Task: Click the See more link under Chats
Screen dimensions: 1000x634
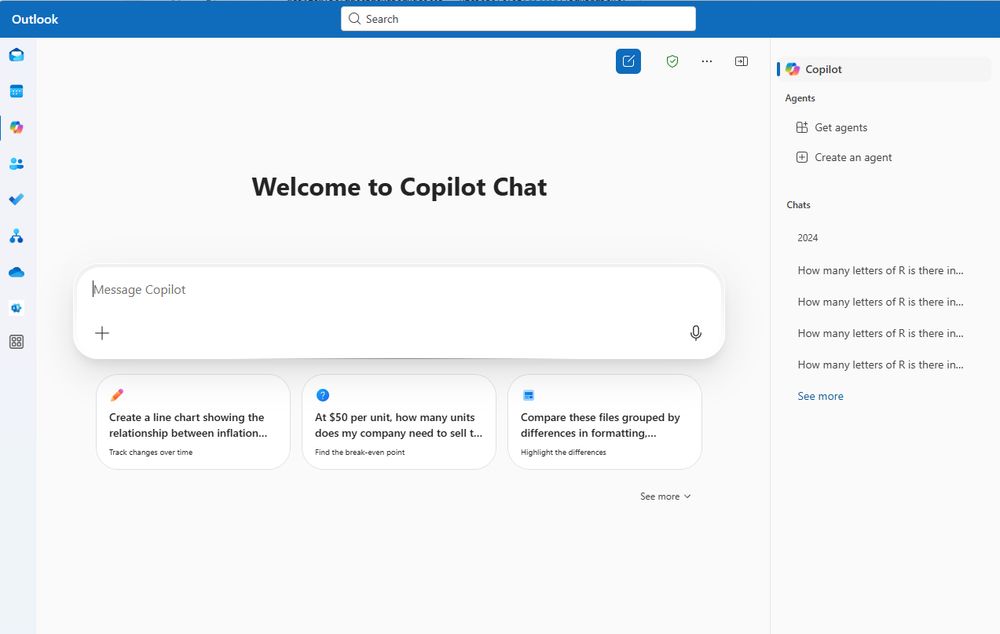Action: click(x=820, y=396)
